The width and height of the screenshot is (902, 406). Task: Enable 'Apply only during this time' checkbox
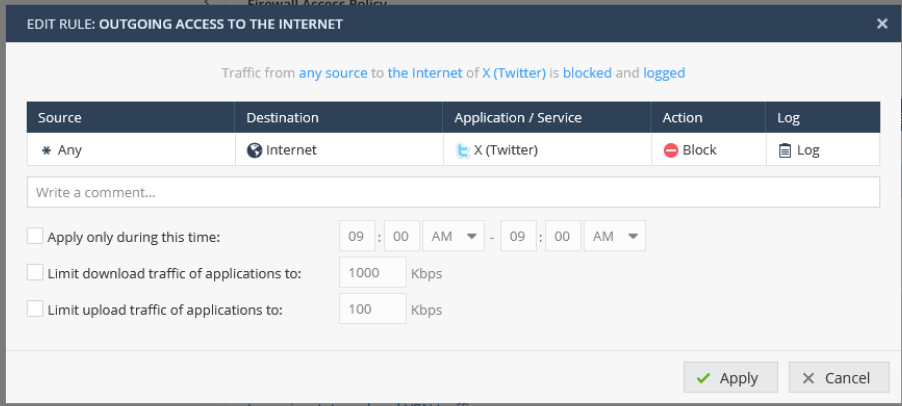(x=36, y=237)
